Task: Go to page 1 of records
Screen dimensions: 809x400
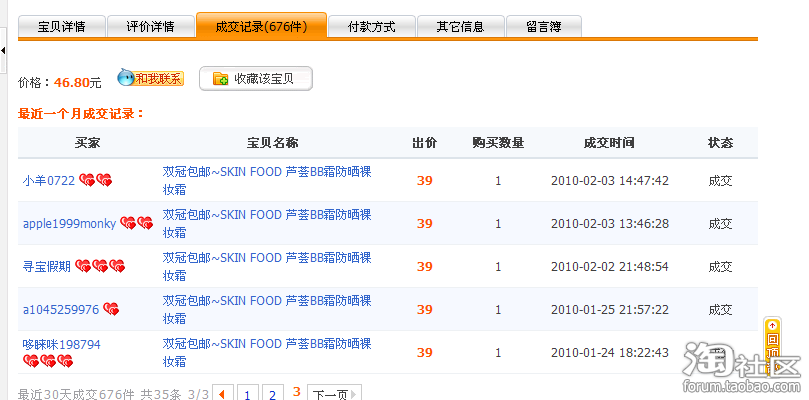Action: (247, 394)
